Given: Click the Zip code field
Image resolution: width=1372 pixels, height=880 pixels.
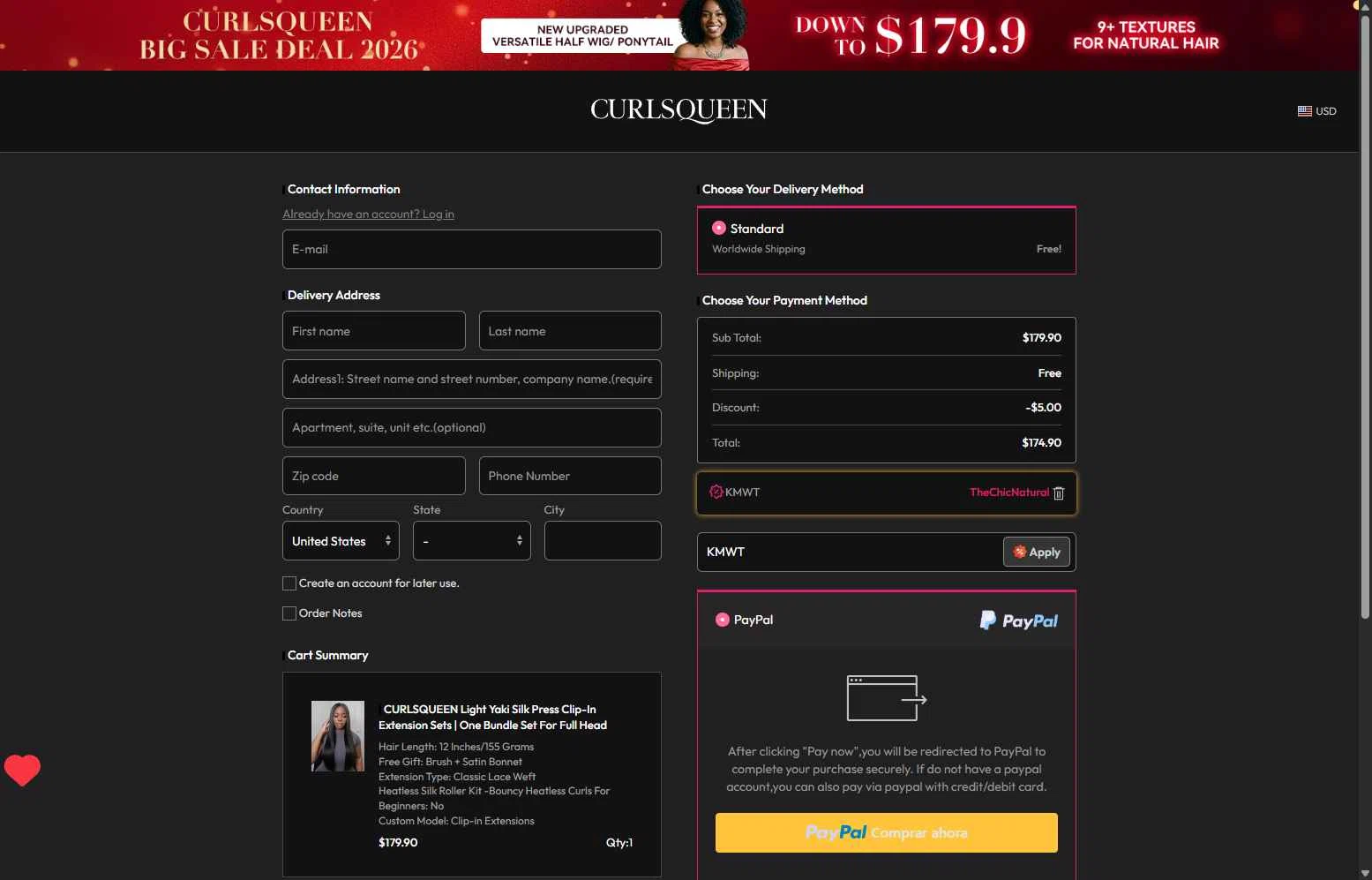Looking at the screenshot, I should click(374, 476).
